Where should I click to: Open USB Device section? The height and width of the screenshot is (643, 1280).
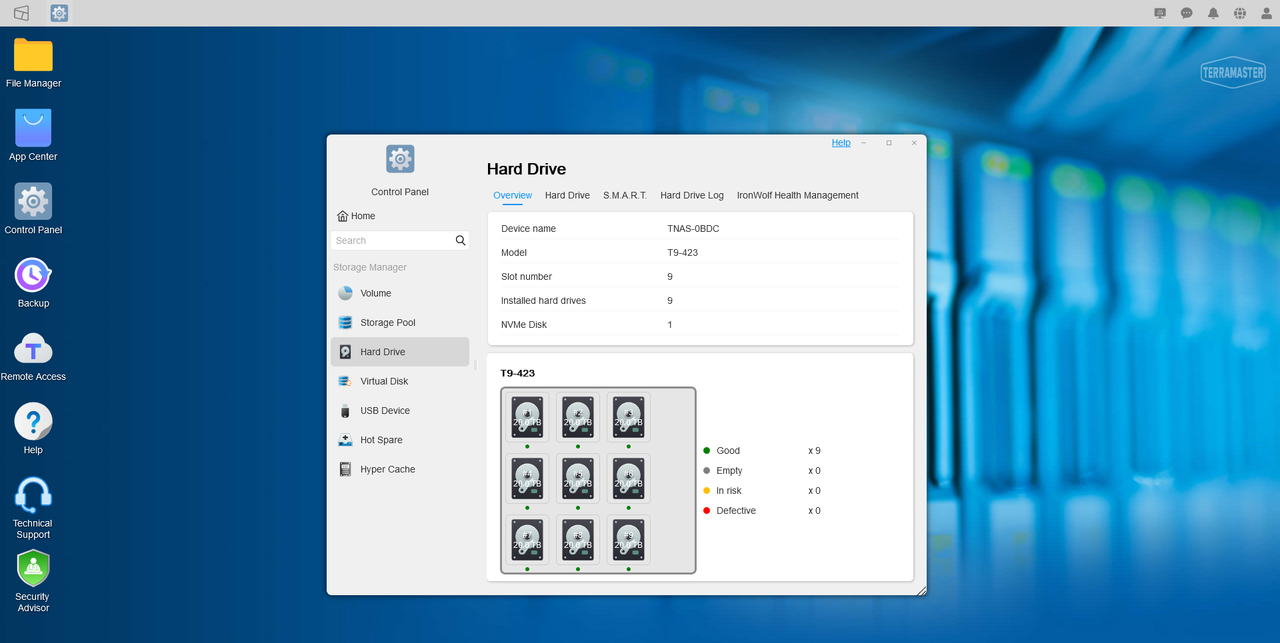click(x=400, y=411)
